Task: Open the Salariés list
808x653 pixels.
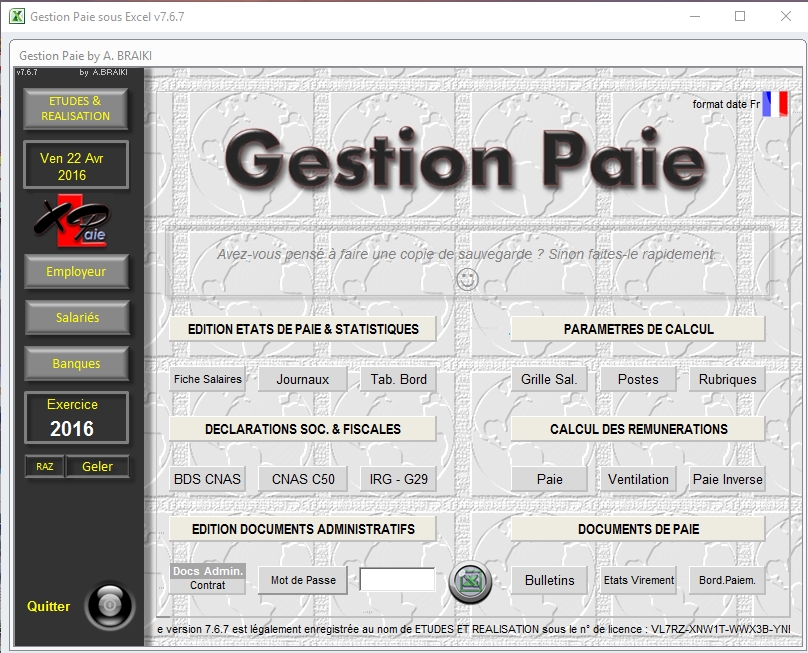Action: (x=75, y=319)
